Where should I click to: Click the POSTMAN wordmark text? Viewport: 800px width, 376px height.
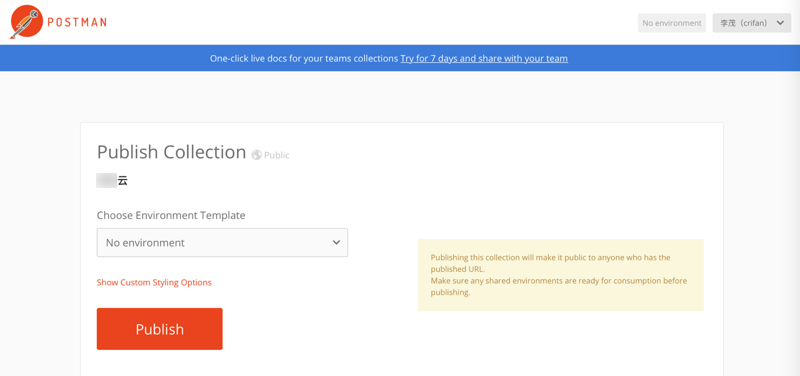77,22
